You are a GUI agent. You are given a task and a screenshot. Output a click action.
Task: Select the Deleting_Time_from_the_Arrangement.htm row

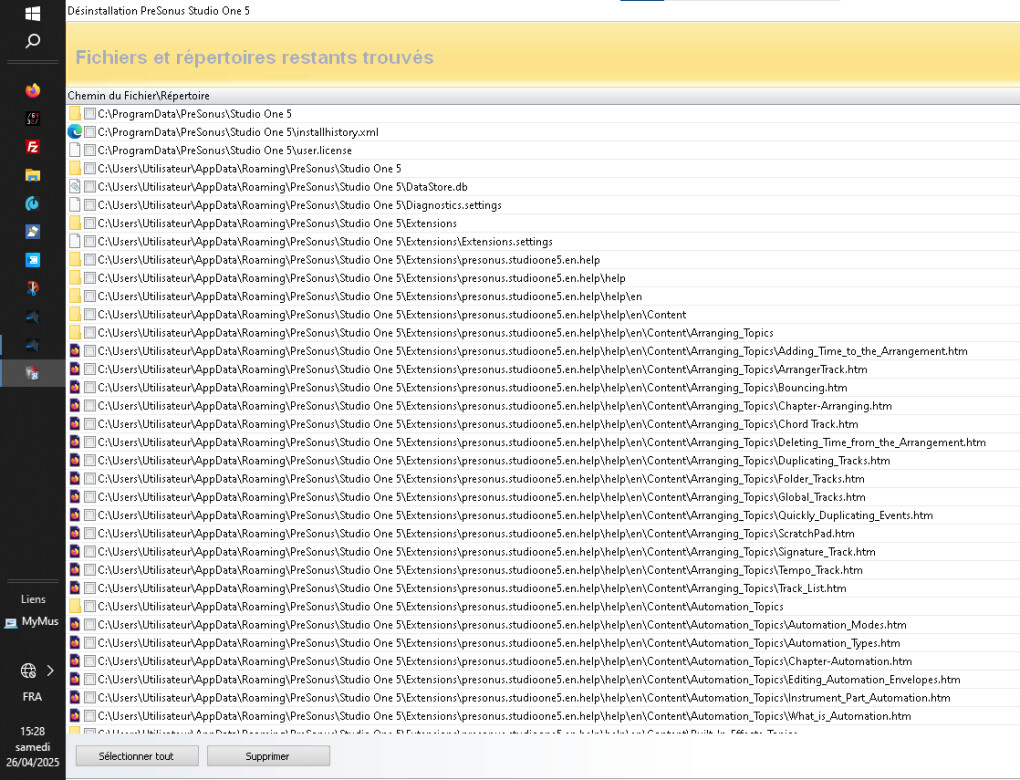click(542, 442)
